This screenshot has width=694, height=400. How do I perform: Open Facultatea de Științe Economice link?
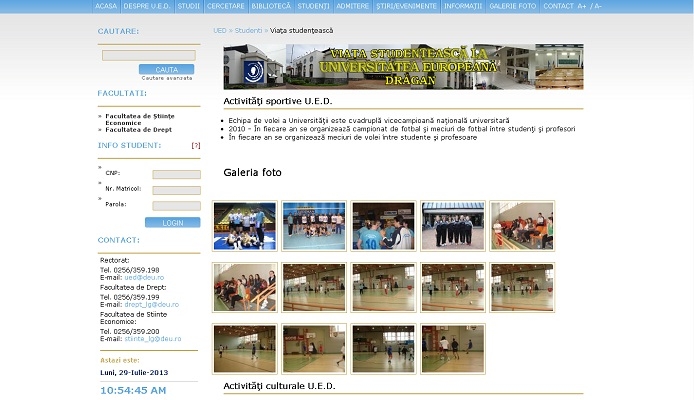tap(140, 119)
